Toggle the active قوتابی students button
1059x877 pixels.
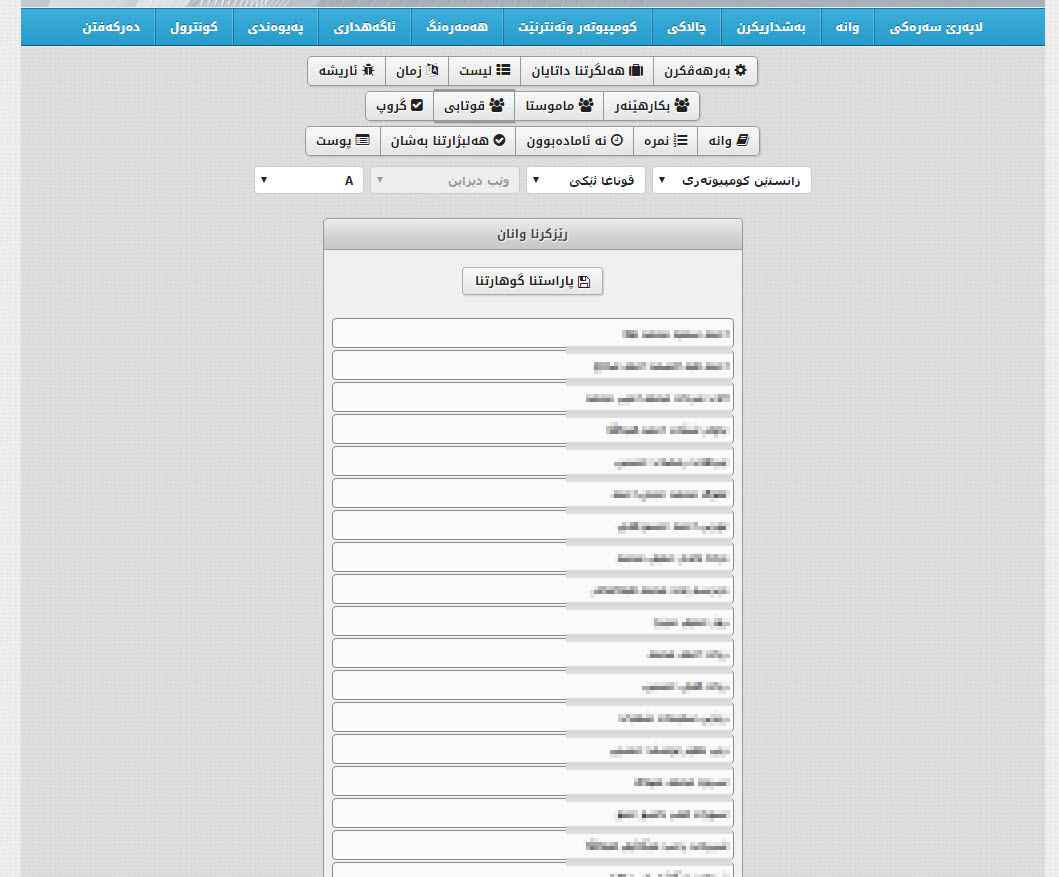[x=474, y=105]
